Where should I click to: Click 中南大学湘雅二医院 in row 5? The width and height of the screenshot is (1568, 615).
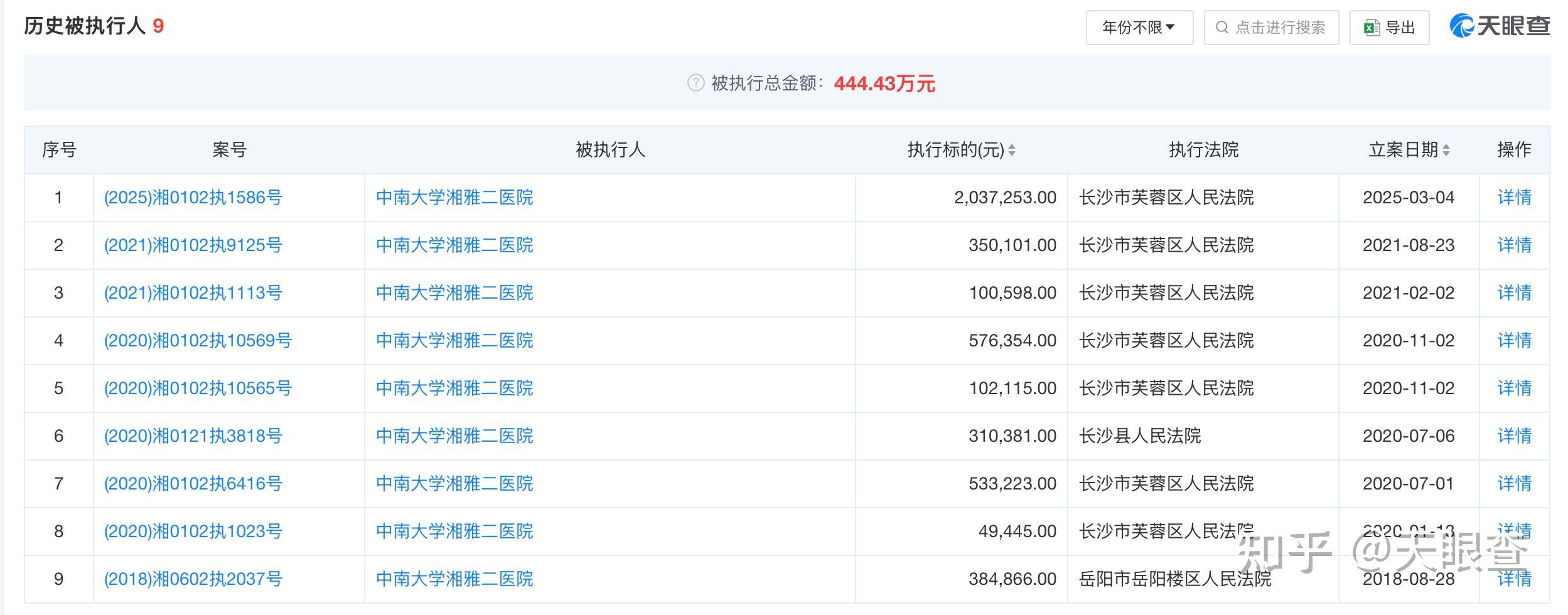(454, 388)
